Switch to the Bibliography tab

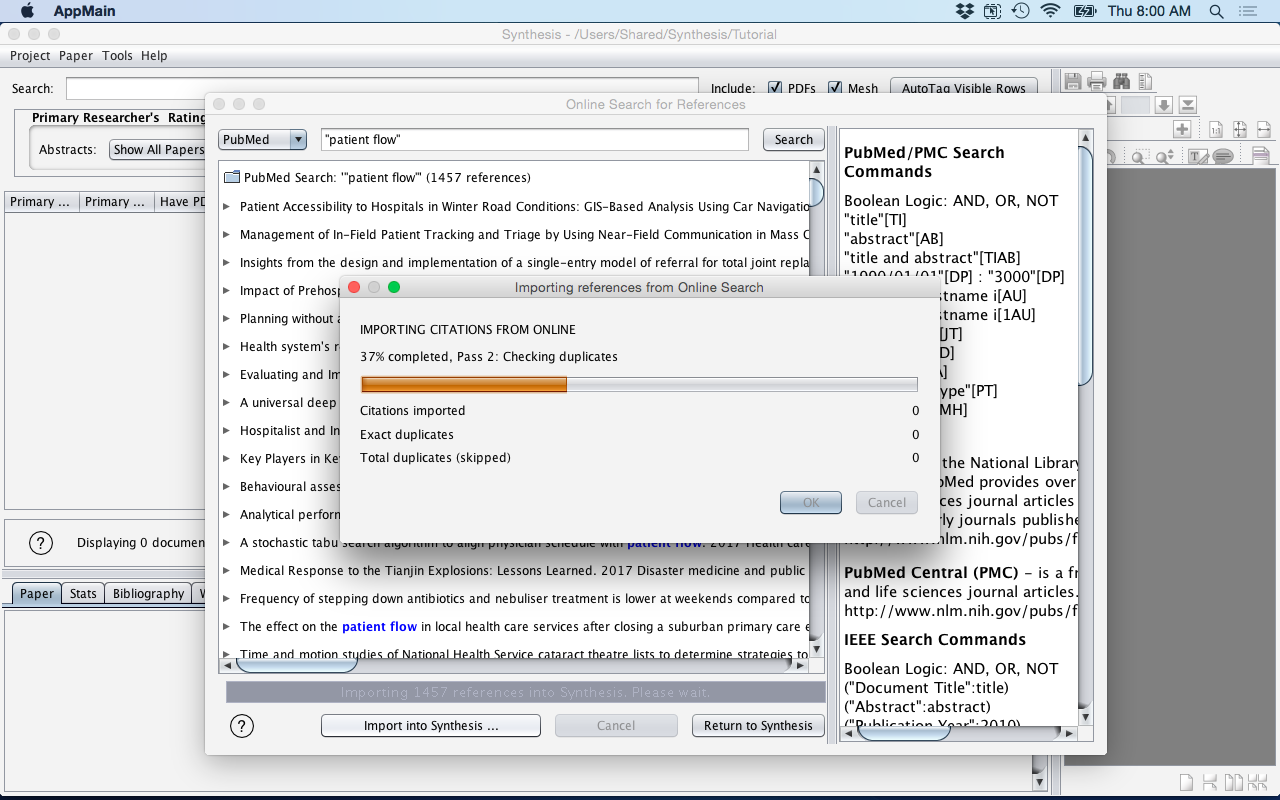pyautogui.click(x=148, y=594)
